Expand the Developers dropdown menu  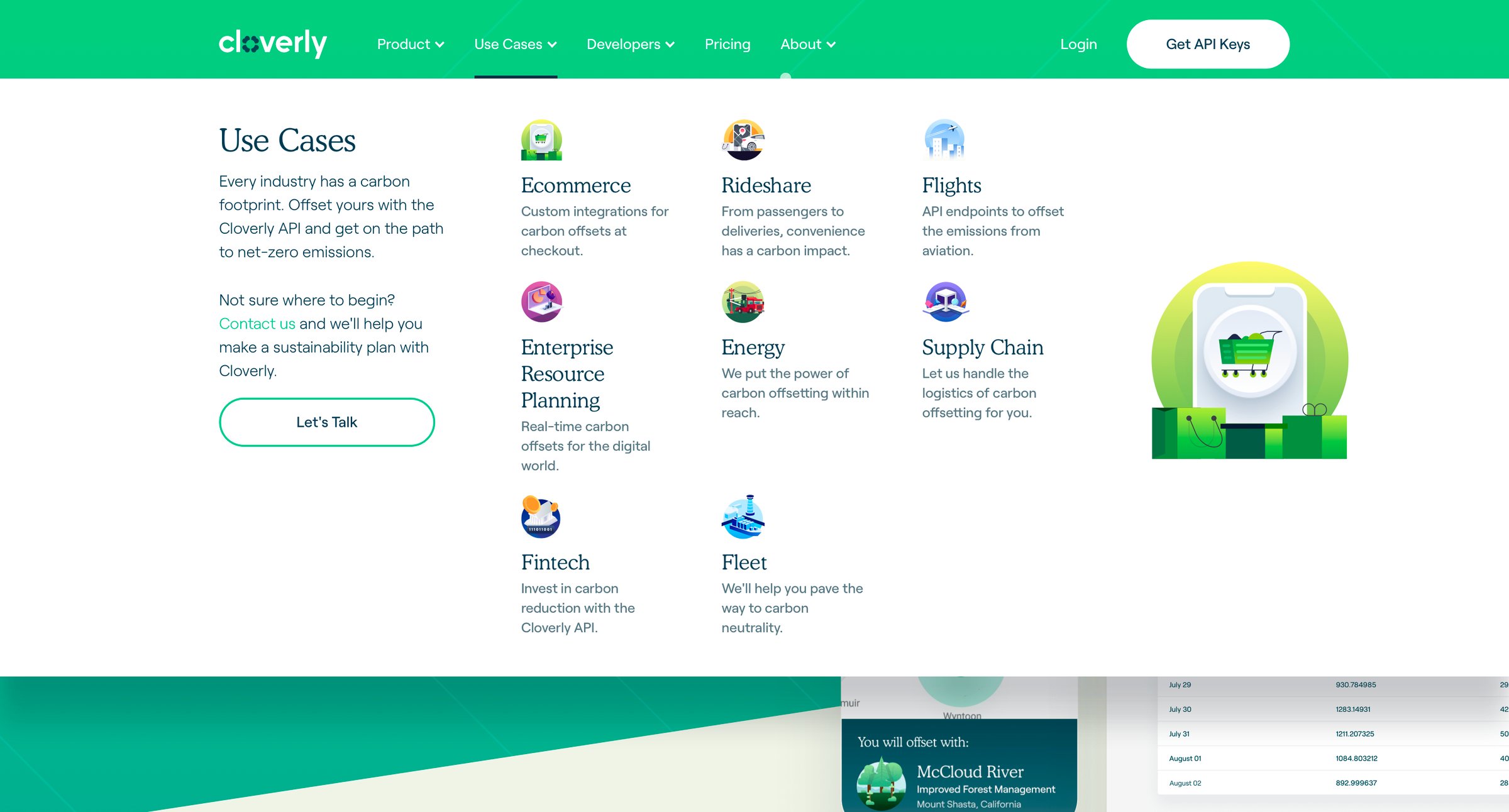(x=631, y=44)
